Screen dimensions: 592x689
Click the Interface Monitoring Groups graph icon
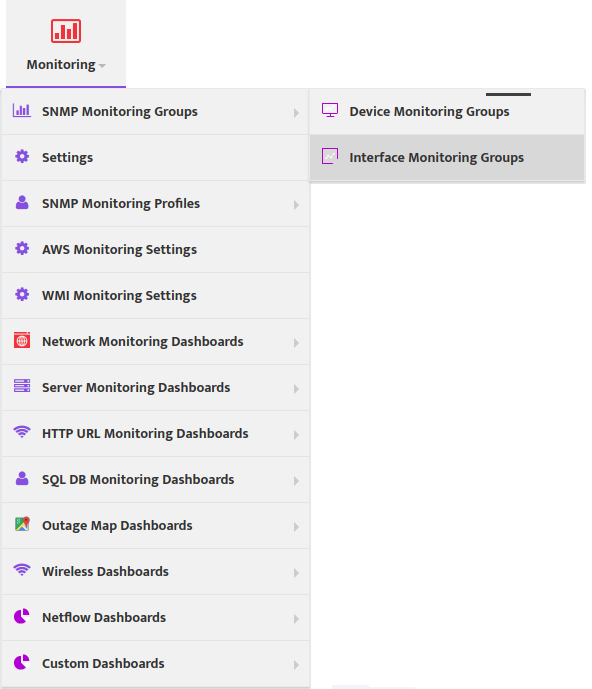click(x=330, y=156)
